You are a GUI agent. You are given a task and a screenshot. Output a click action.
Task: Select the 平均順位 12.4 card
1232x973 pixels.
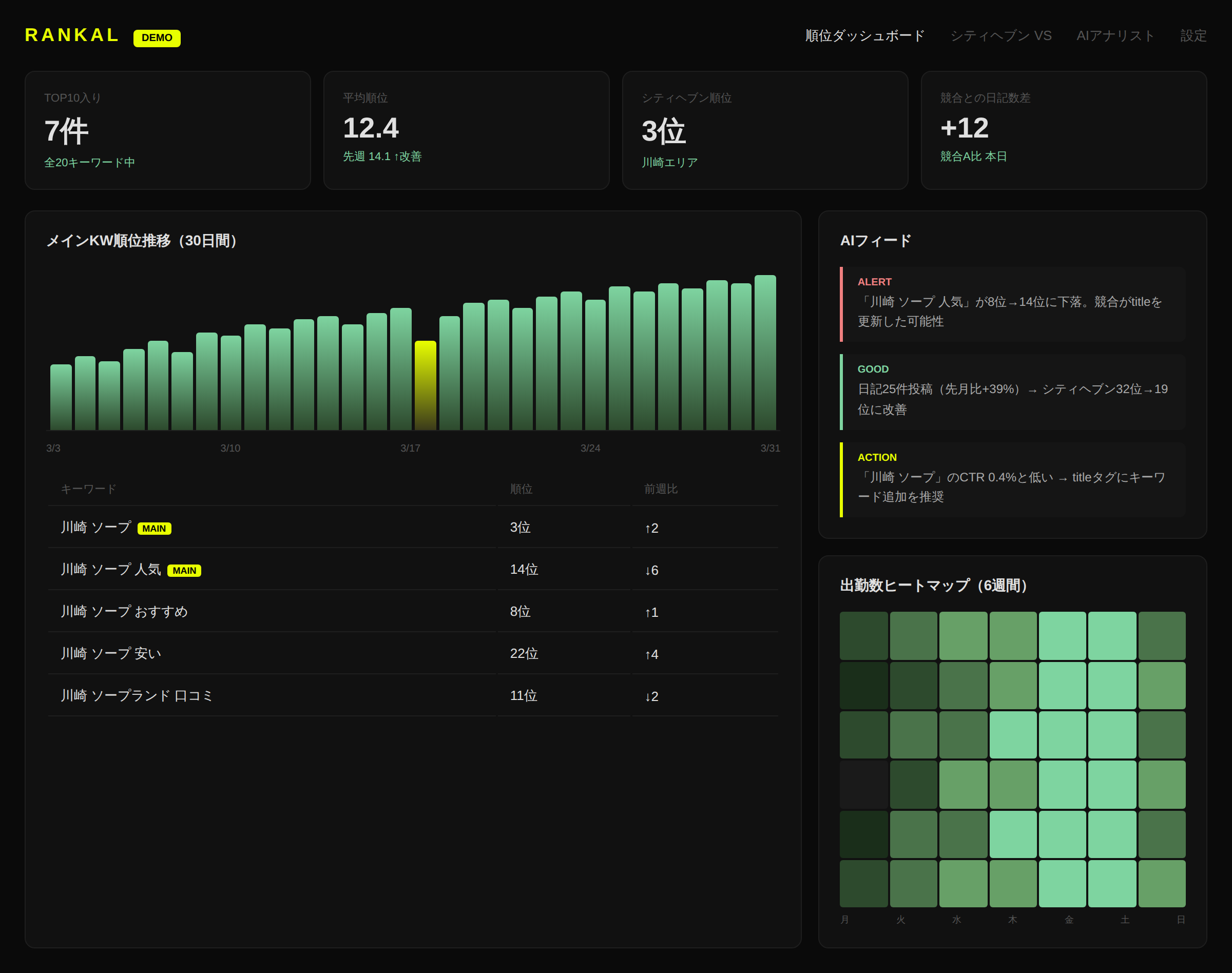click(x=466, y=130)
